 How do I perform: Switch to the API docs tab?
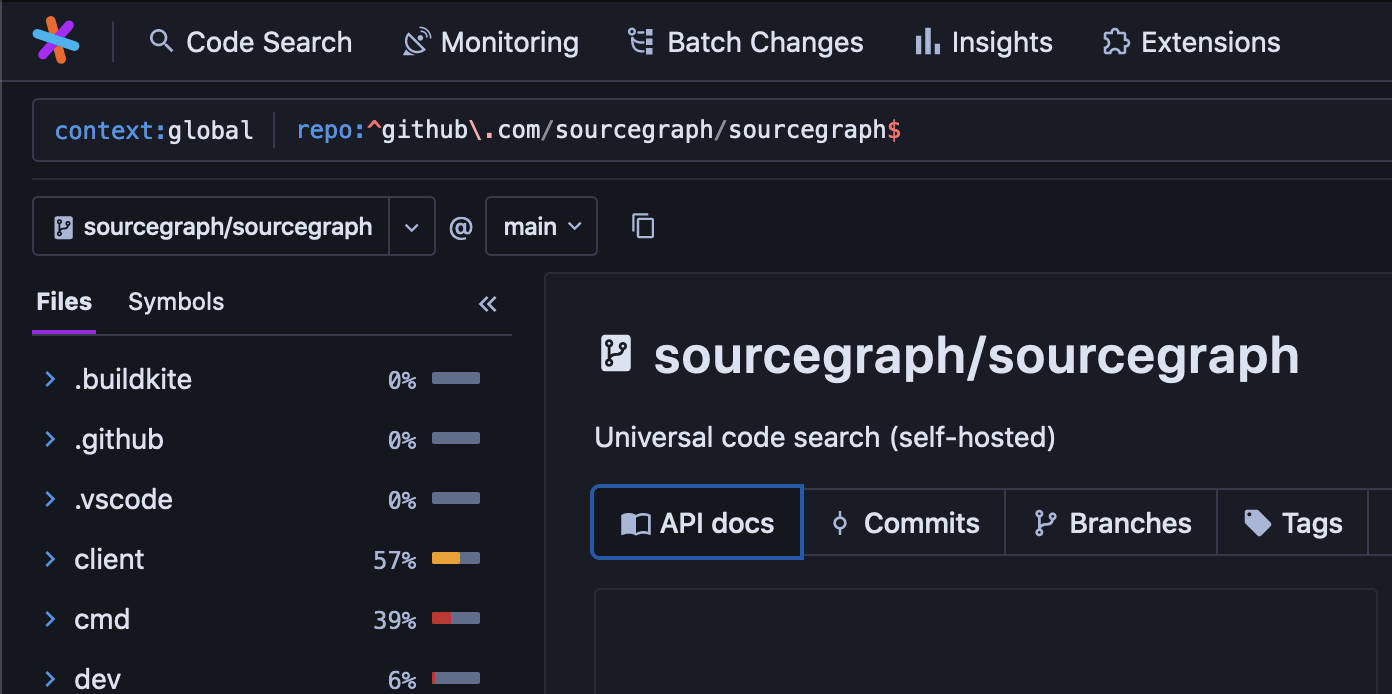(696, 522)
